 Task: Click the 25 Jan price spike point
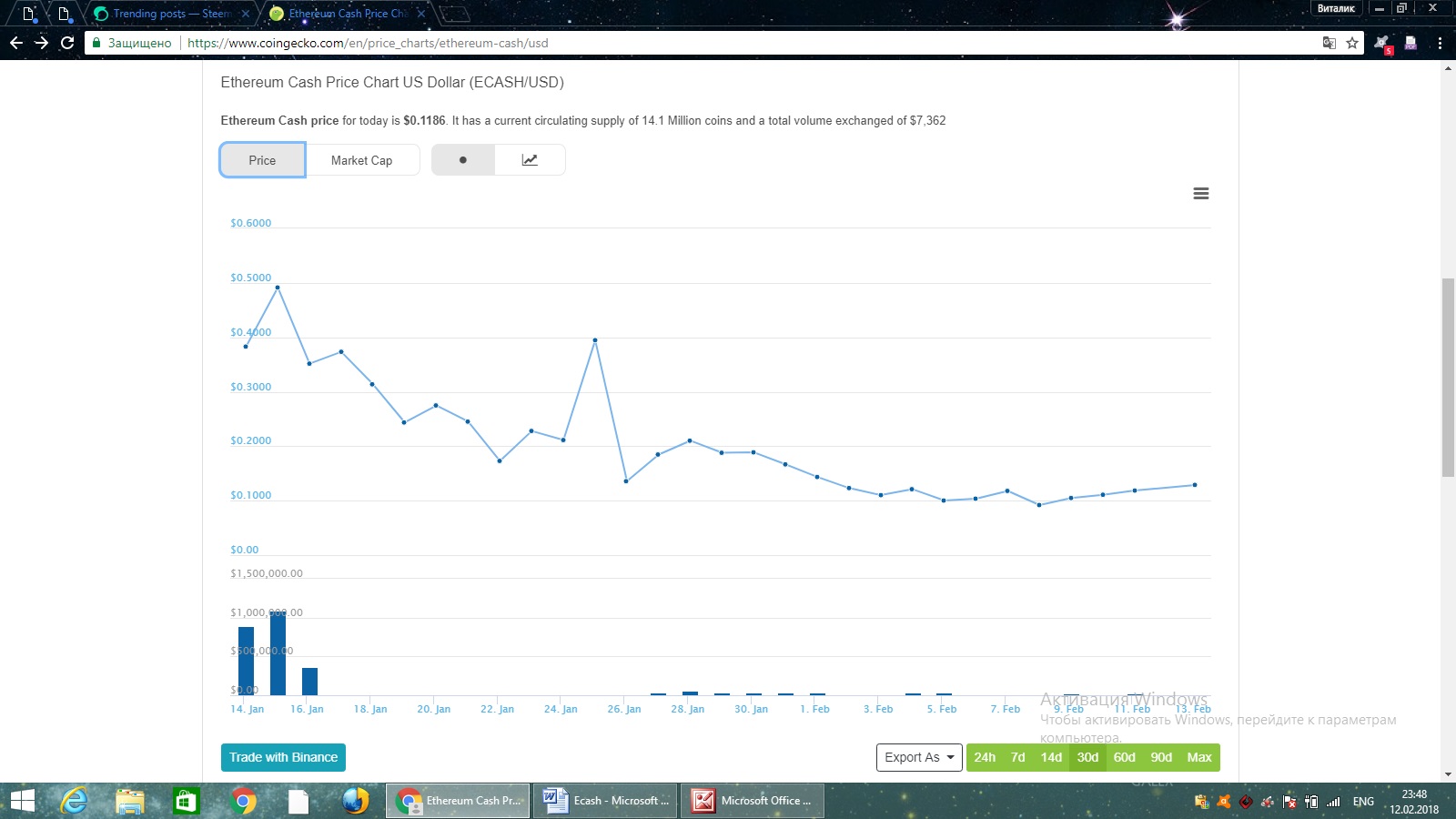coord(595,340)
